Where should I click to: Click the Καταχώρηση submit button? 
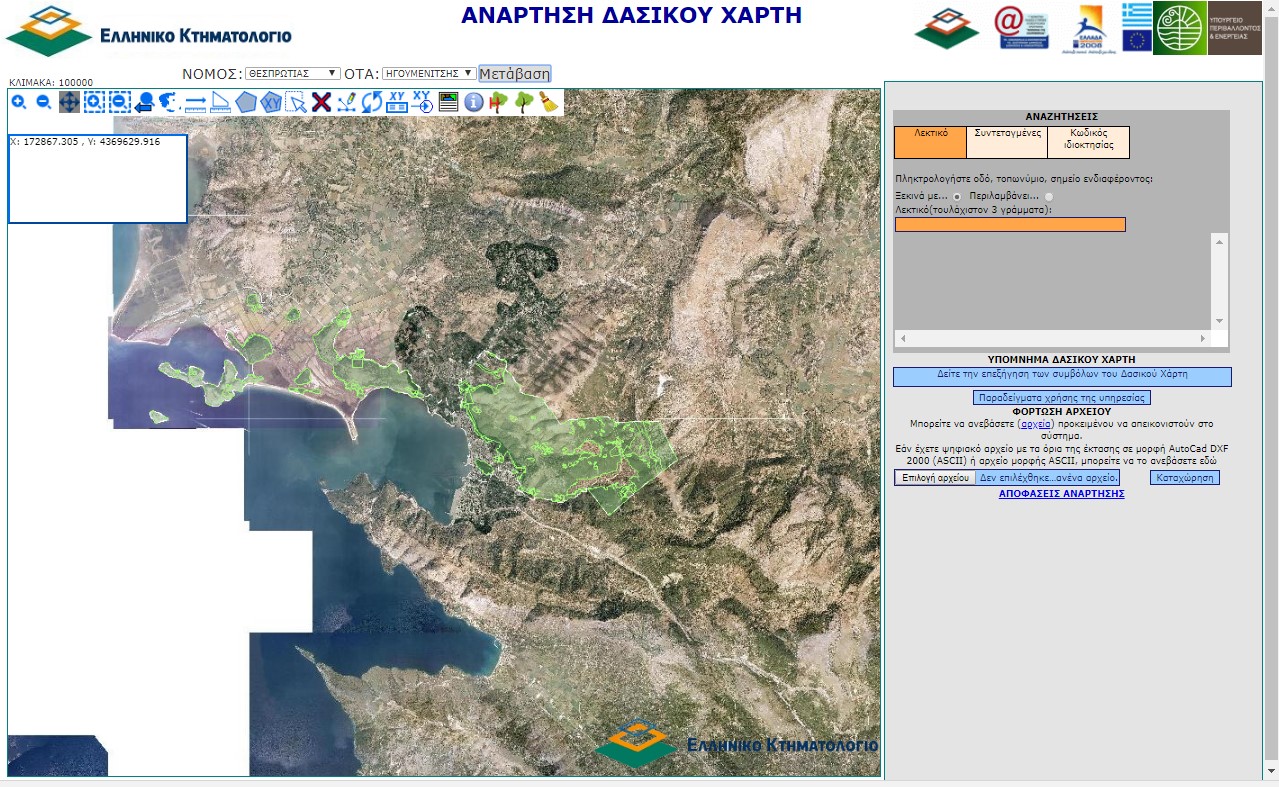tap(1184, 478)
